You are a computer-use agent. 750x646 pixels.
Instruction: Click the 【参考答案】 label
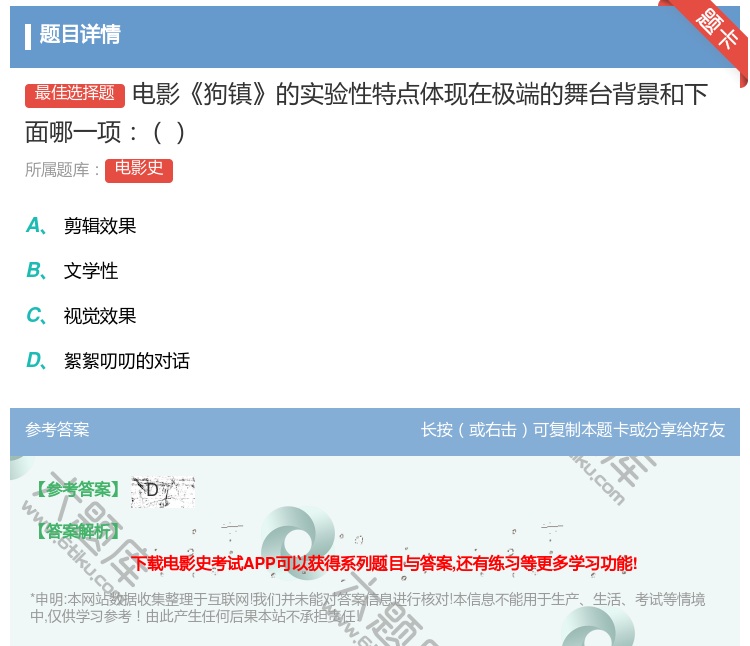[78, 490]
